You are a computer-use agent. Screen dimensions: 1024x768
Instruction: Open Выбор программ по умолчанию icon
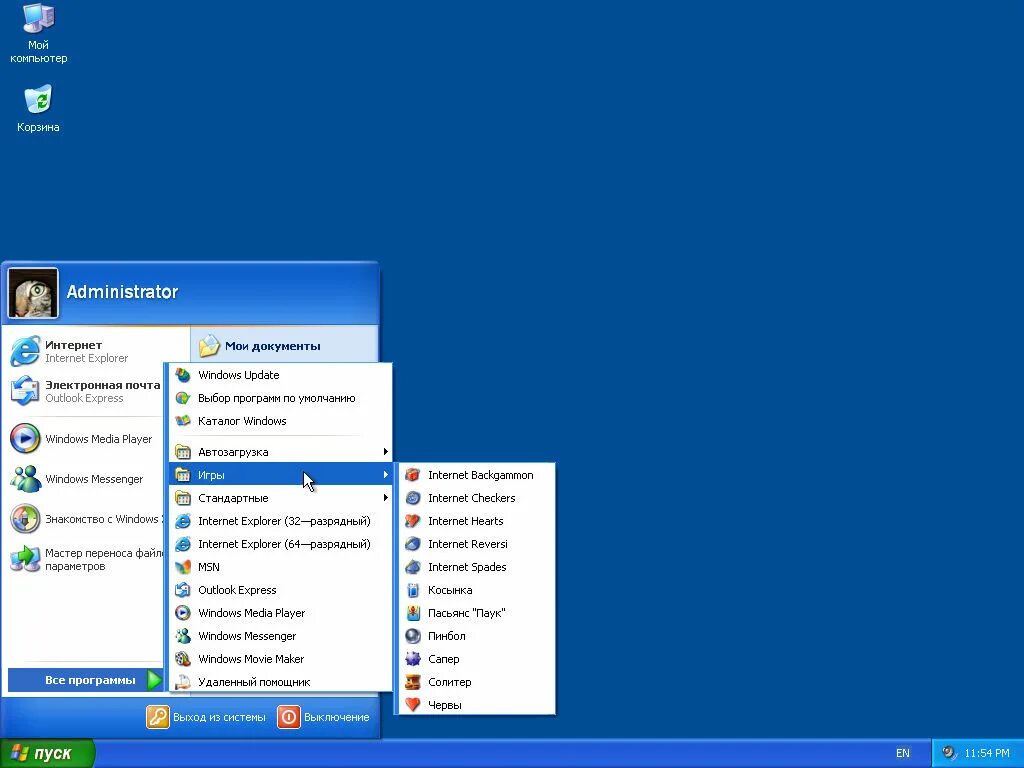[183, 398]
